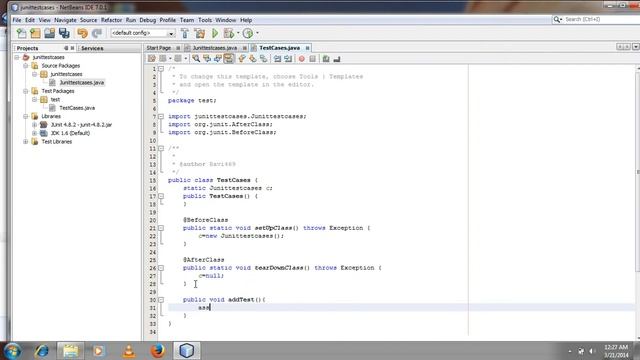This screenshot has width=640, height=360.
Task: Open the Debug Project dropdown arrow
Action: 238,33
